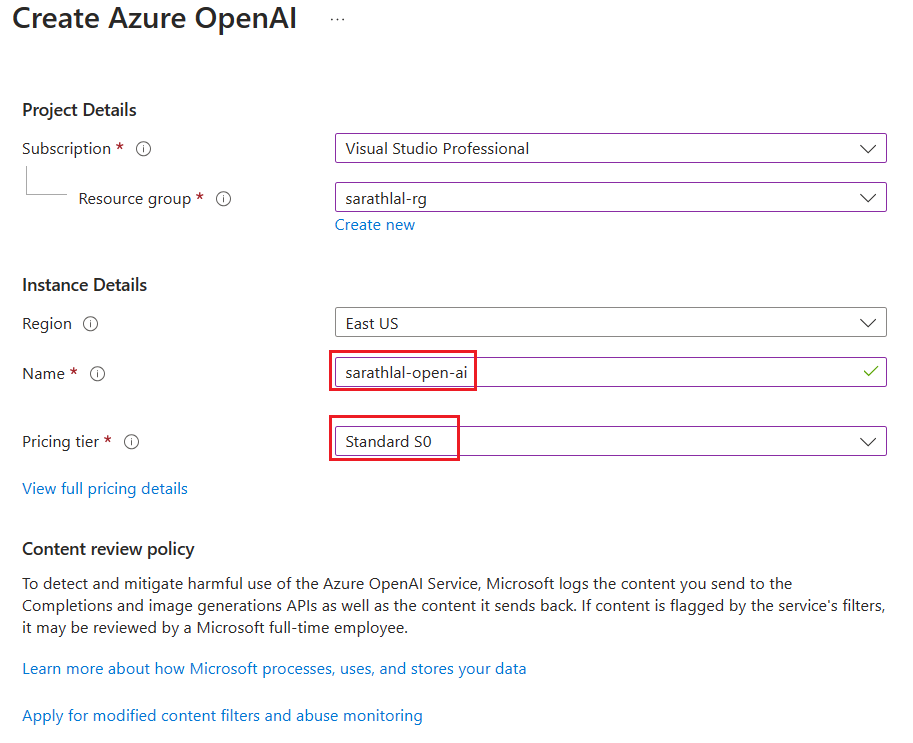This screenshot has width=913, height=743.
Task: Expand the Subscription field chevron arrow
Action: (868, 148)
